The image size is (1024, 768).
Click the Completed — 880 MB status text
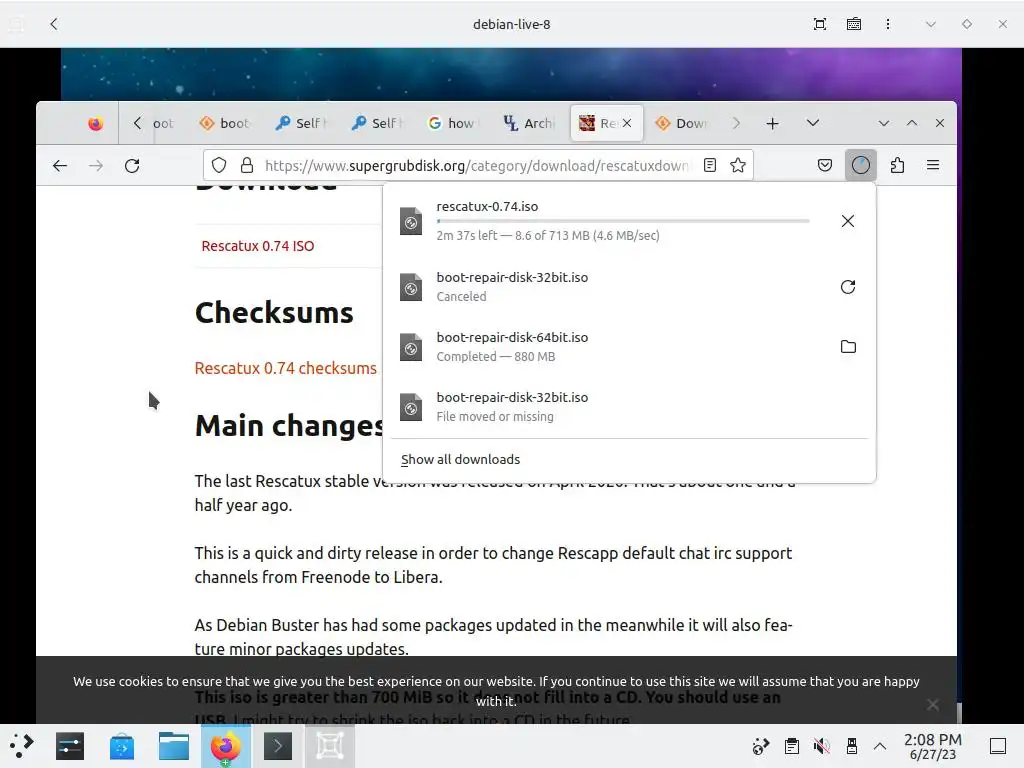[x=496, y=357]
